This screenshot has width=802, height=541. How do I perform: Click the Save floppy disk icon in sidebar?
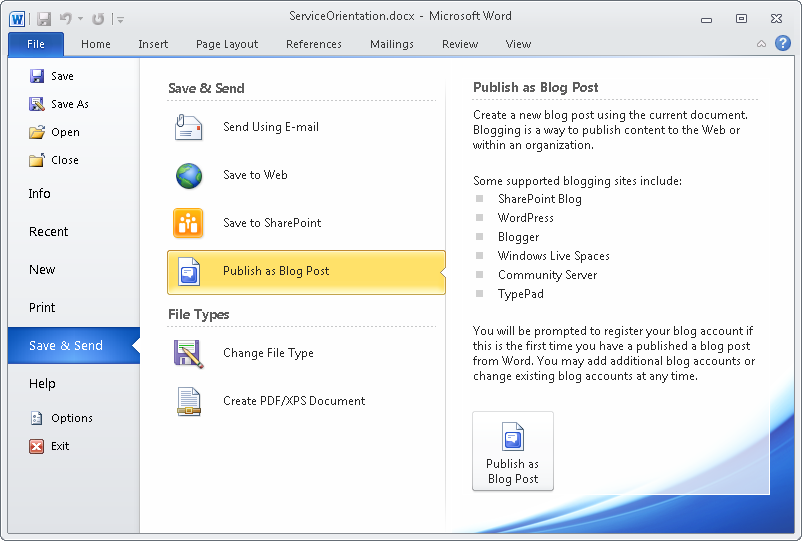[37, 76]
